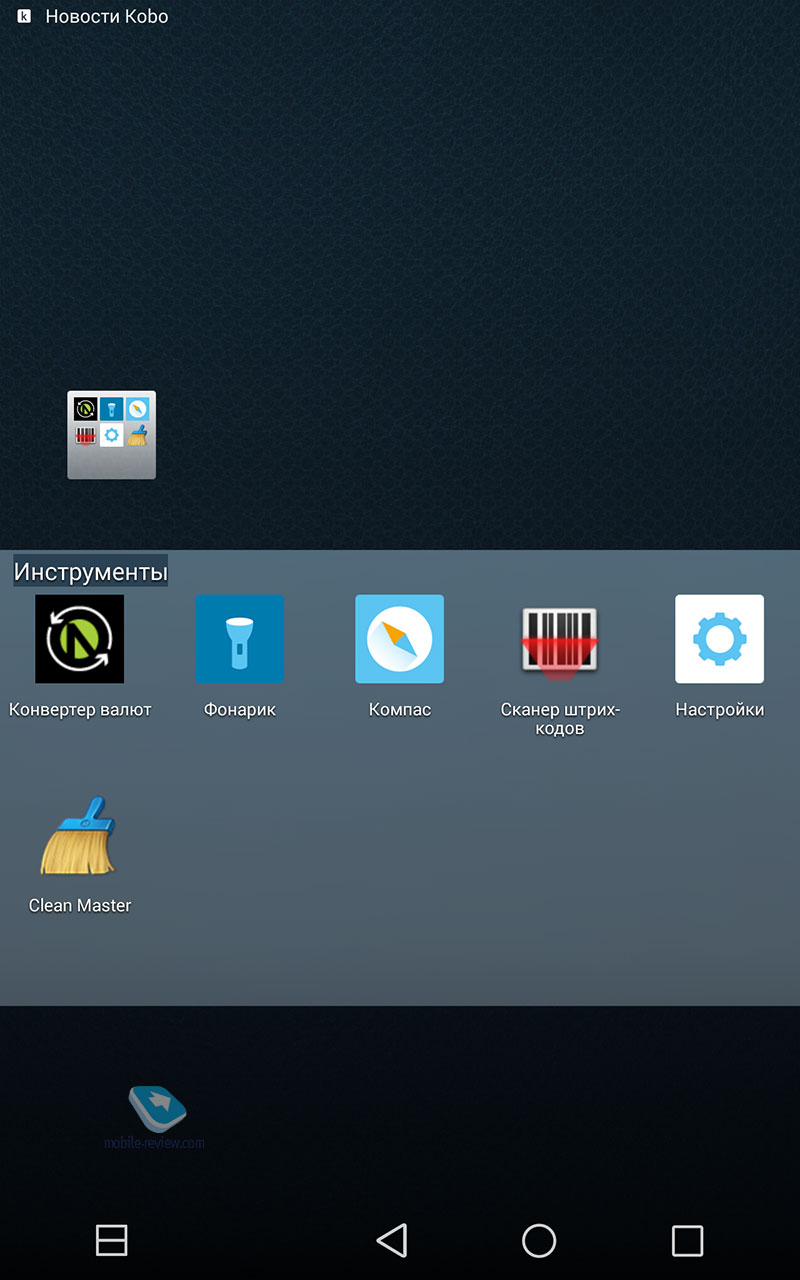Open the Компас compass app
Screen dimensions: 800x1280
coord(400,639)
